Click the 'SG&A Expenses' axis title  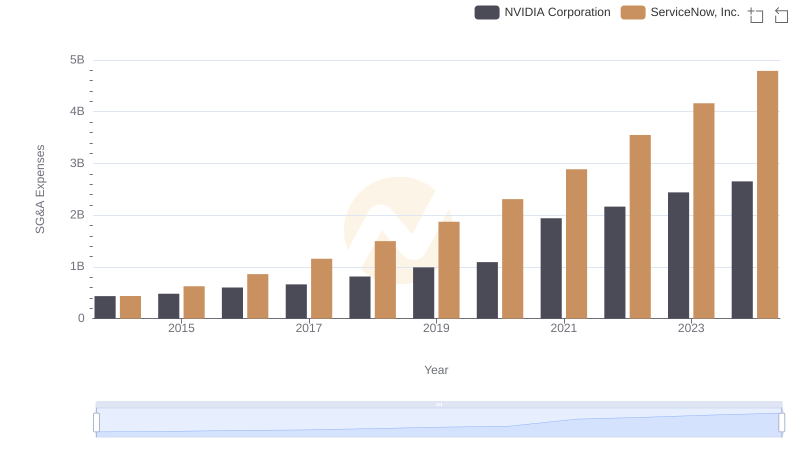point(40,189)
